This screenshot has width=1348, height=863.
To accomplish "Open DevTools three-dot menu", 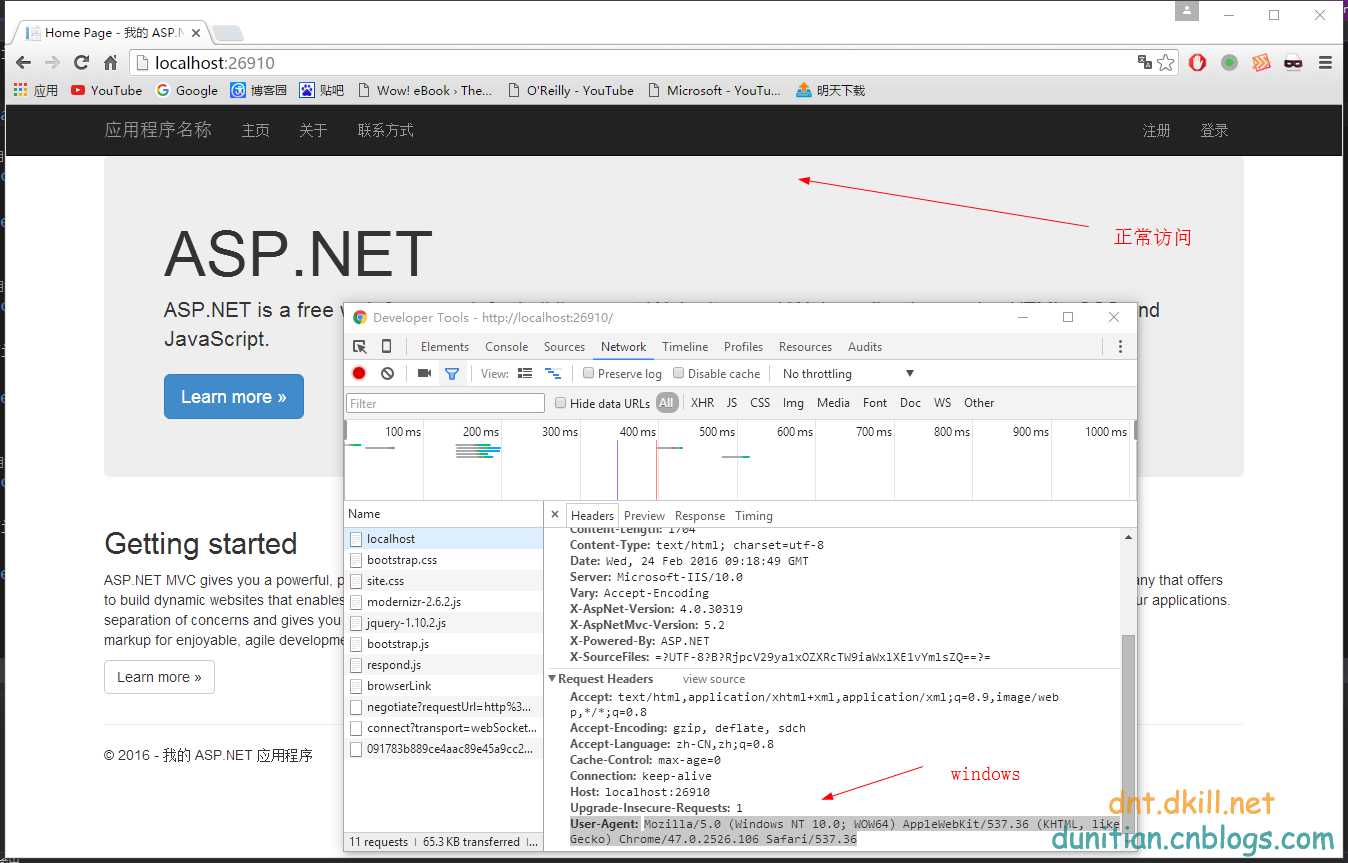I will click(1120, 346).
